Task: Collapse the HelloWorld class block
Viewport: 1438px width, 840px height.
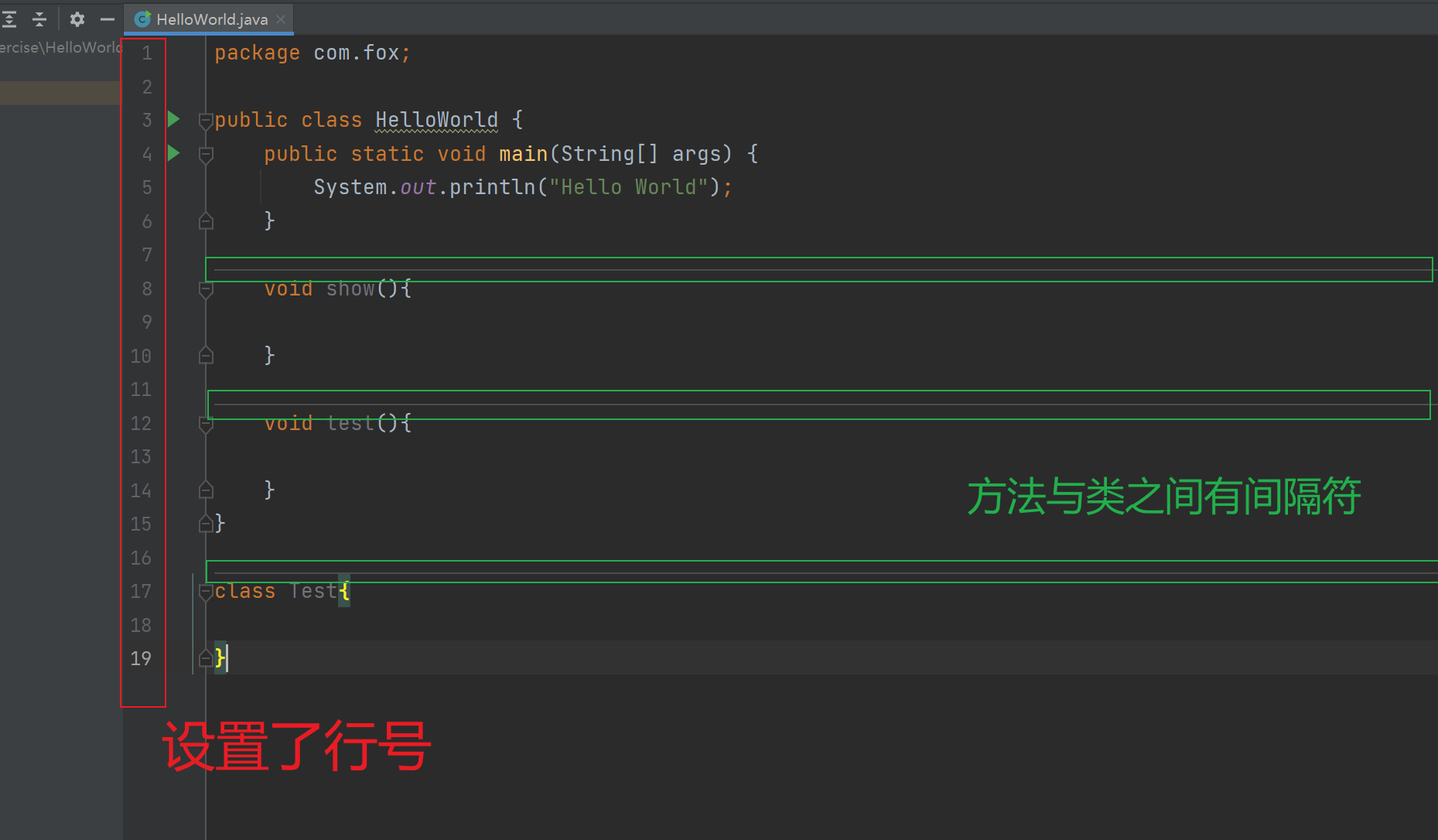Action: pos(206,121)
